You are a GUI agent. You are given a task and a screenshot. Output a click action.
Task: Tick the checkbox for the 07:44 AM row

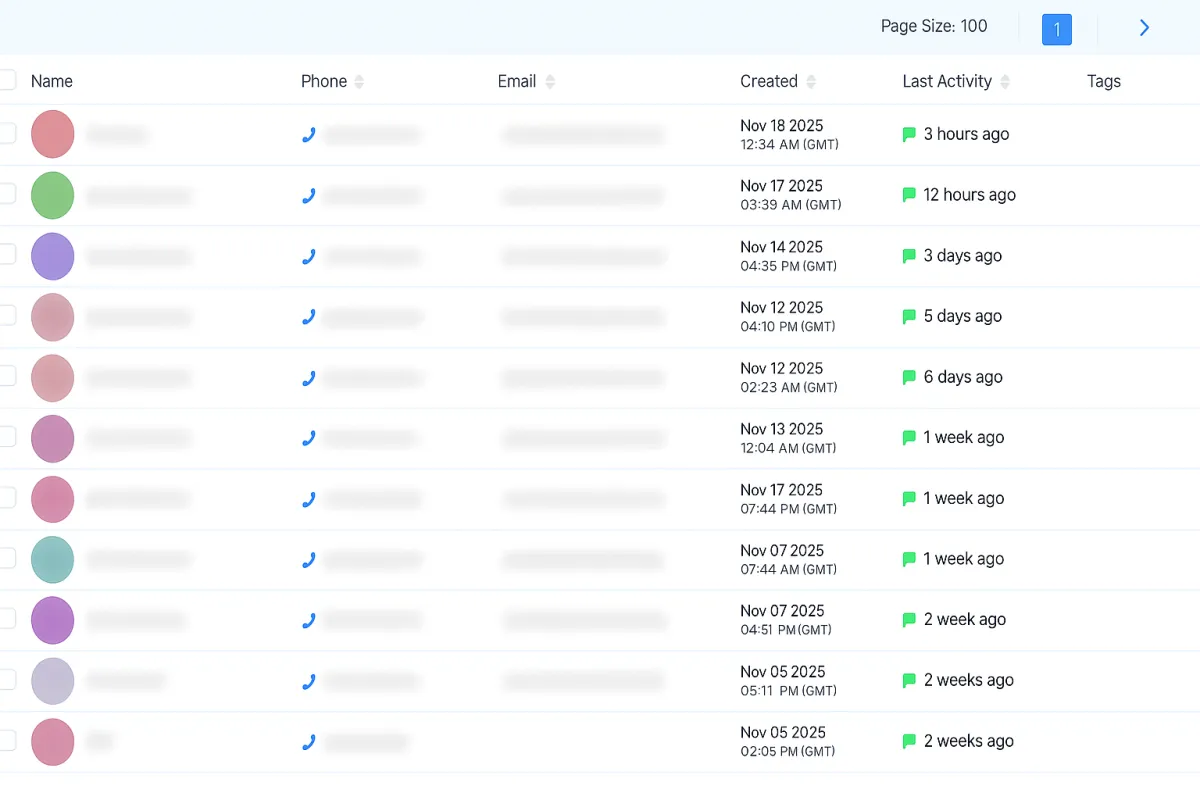[6, 557]
